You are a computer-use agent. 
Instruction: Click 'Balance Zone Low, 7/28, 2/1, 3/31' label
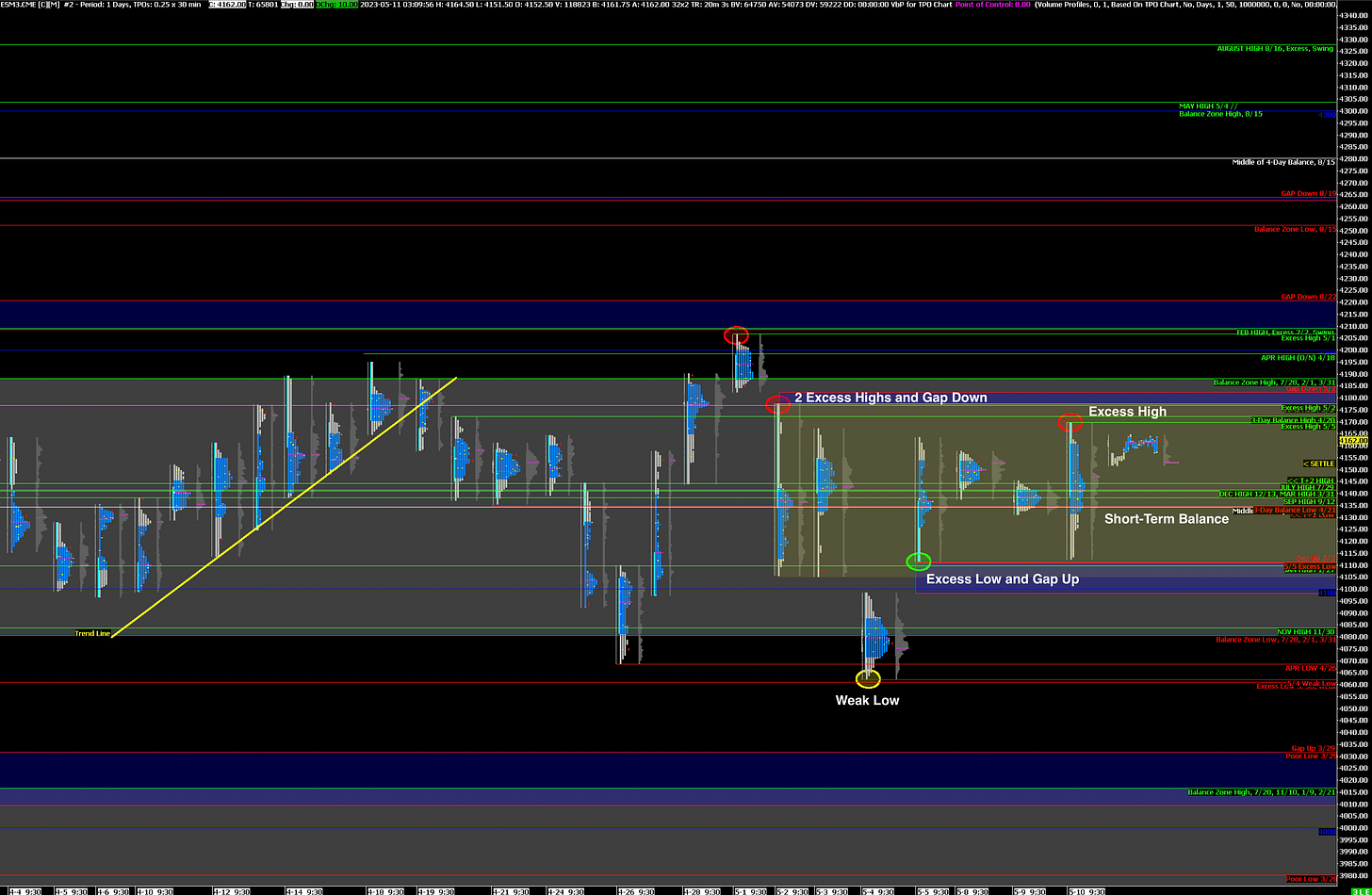[1275, 640]
